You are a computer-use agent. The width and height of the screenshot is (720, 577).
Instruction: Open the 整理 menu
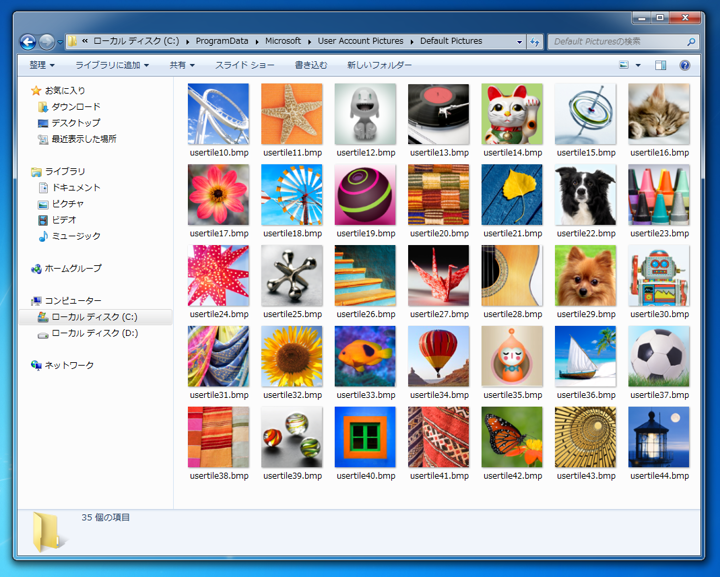click(x=42, y=65)
